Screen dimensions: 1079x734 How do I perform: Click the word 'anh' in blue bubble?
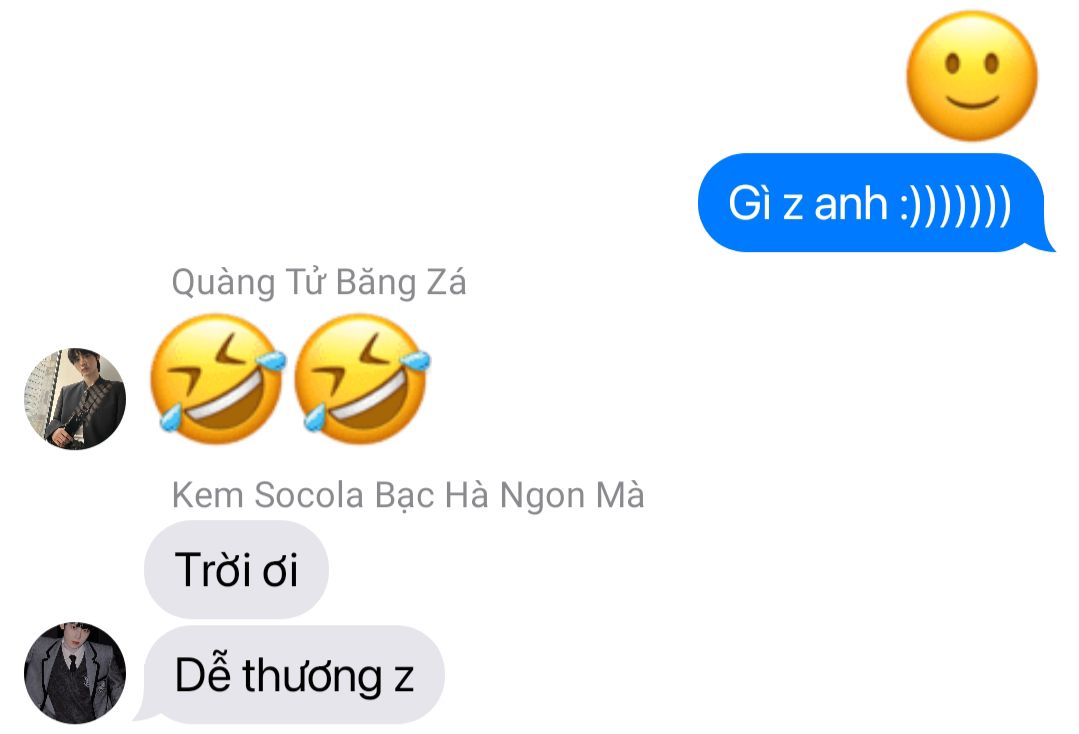tap(851, 204)
